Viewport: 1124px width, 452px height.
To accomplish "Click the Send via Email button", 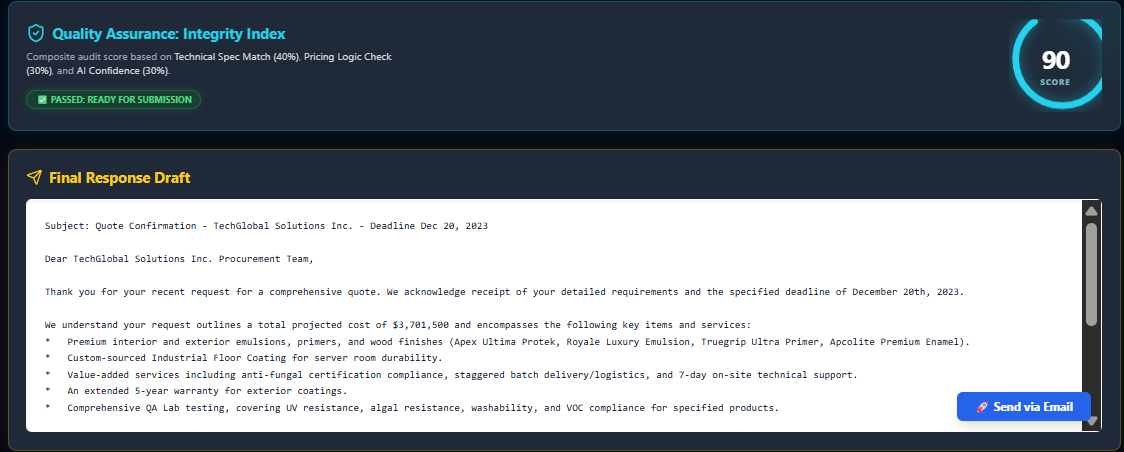I will 1024,407.
